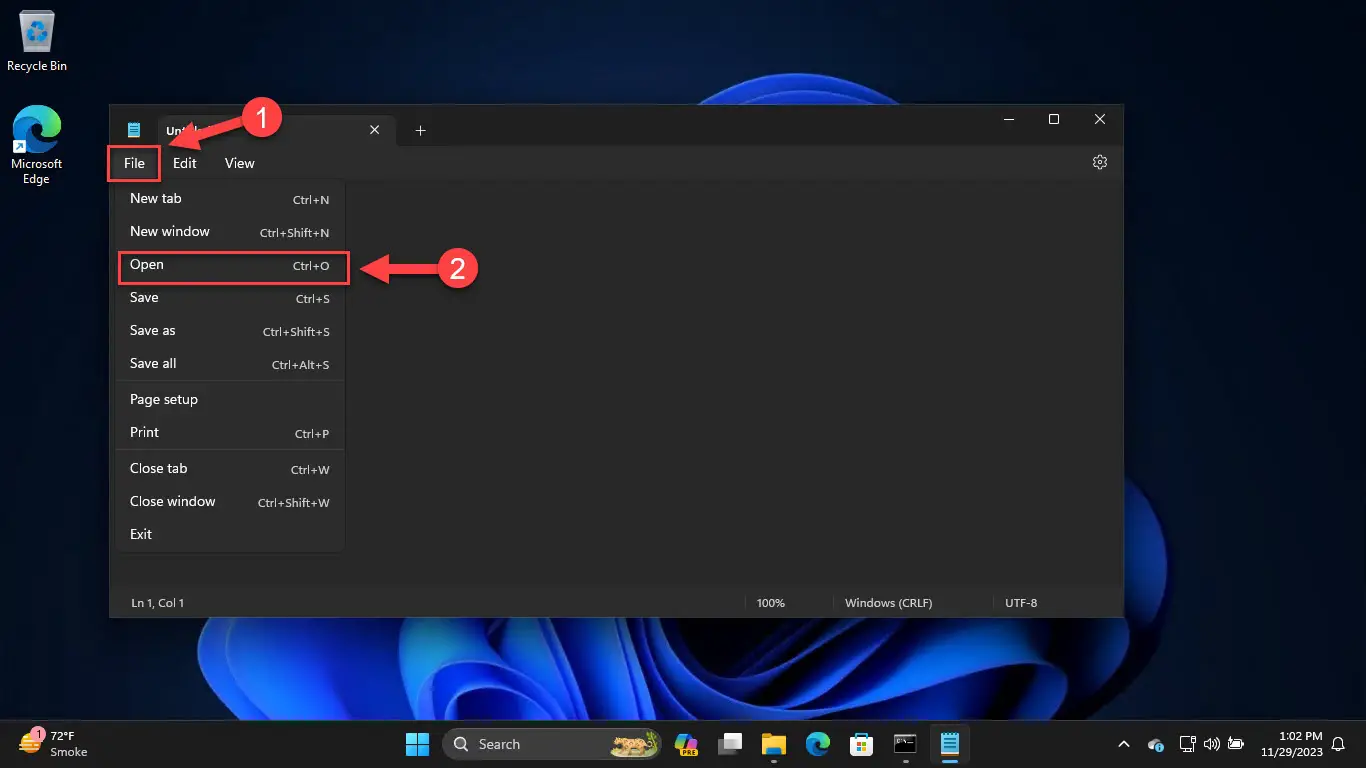Select Exit in the File menu
The height and width of the screenshot is (768, 1366).
230,535
